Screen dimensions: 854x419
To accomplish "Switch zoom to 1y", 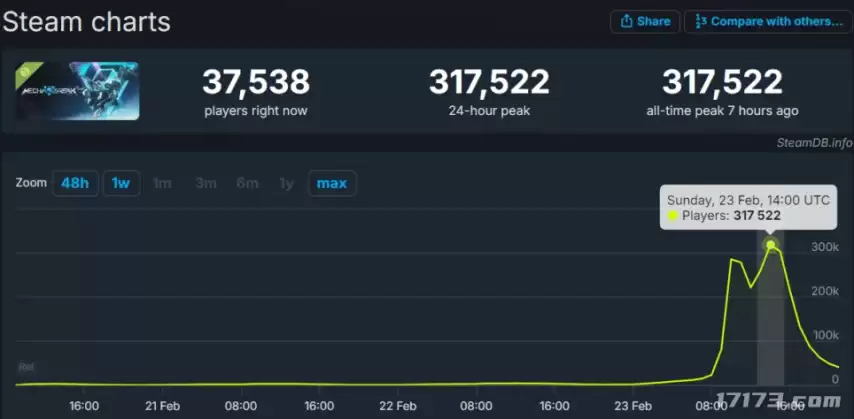I will [287, 184].
